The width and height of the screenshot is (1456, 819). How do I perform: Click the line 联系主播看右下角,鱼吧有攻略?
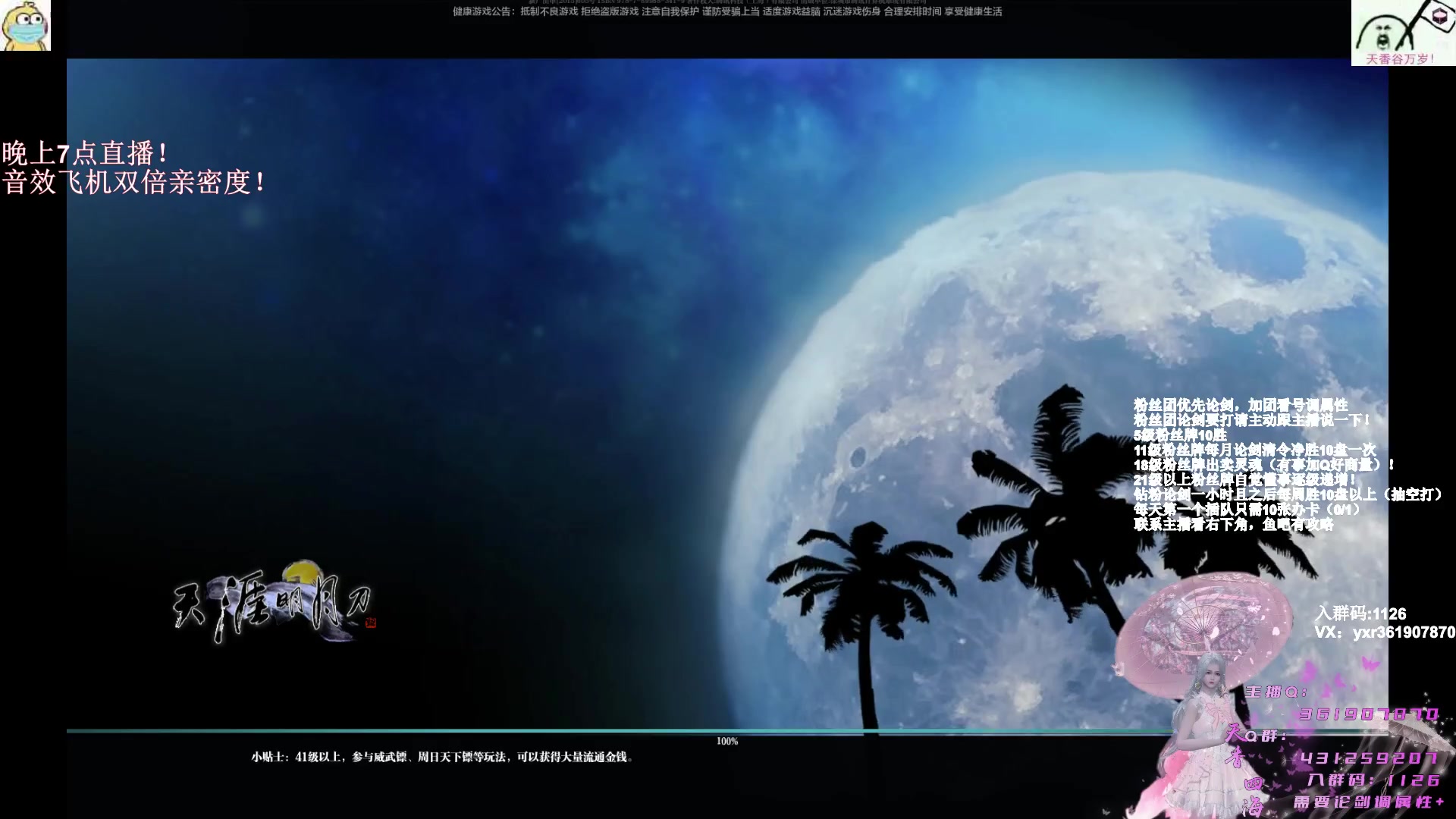(1234, 525)
